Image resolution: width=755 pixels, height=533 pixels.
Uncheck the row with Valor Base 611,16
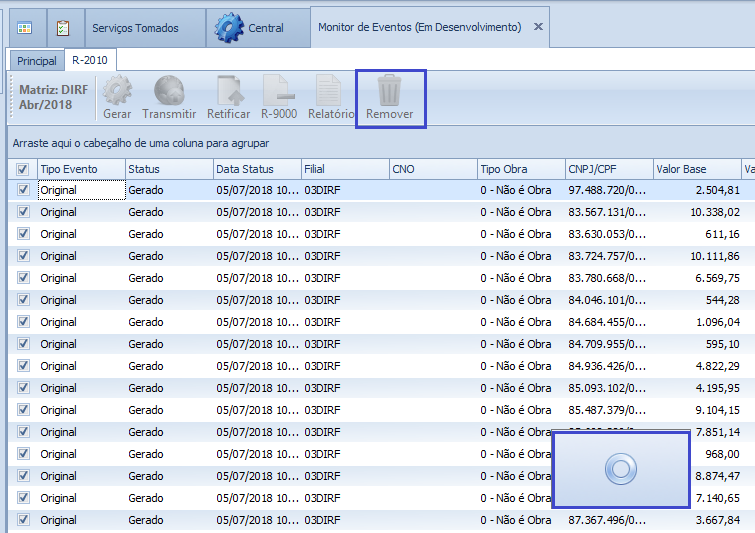(23, 234)
